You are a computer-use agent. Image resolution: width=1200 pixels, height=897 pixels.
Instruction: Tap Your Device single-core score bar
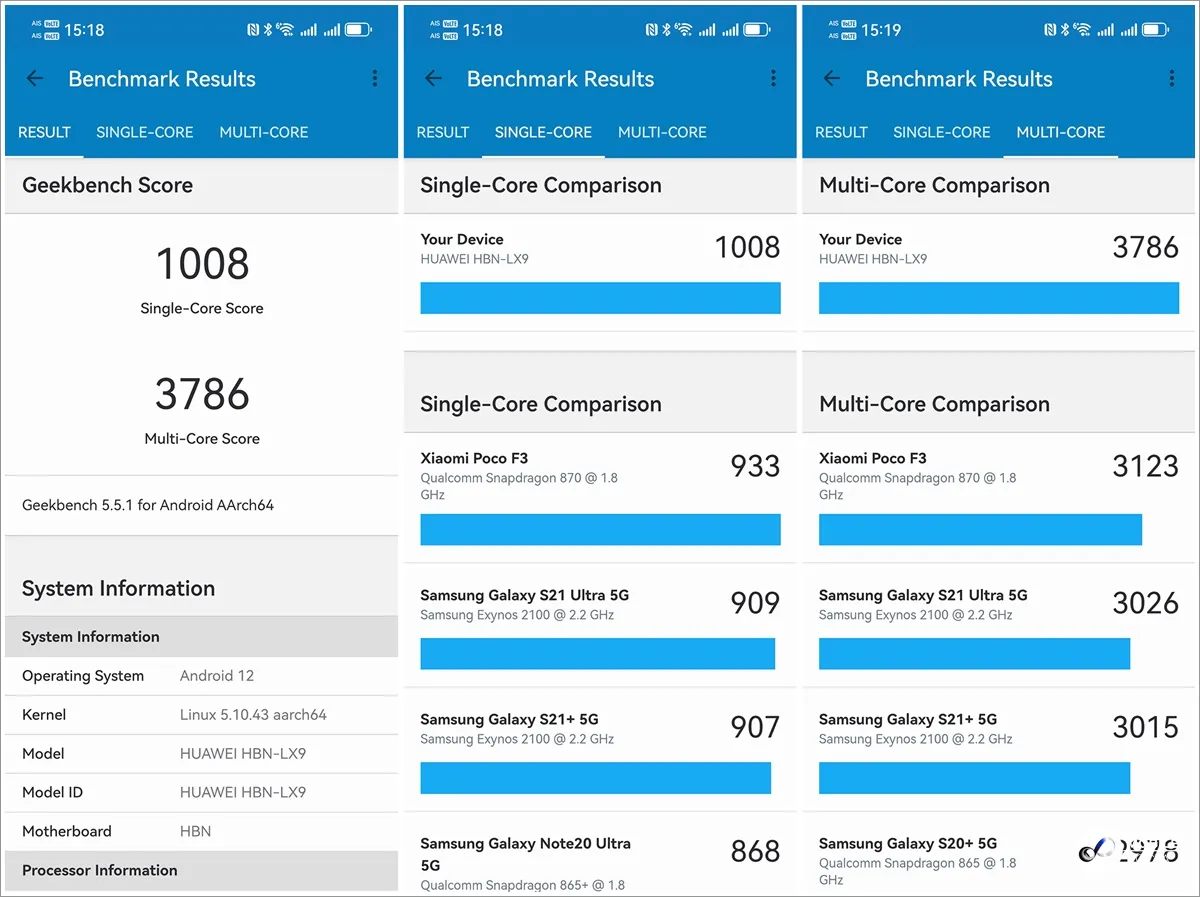point(600,298)
